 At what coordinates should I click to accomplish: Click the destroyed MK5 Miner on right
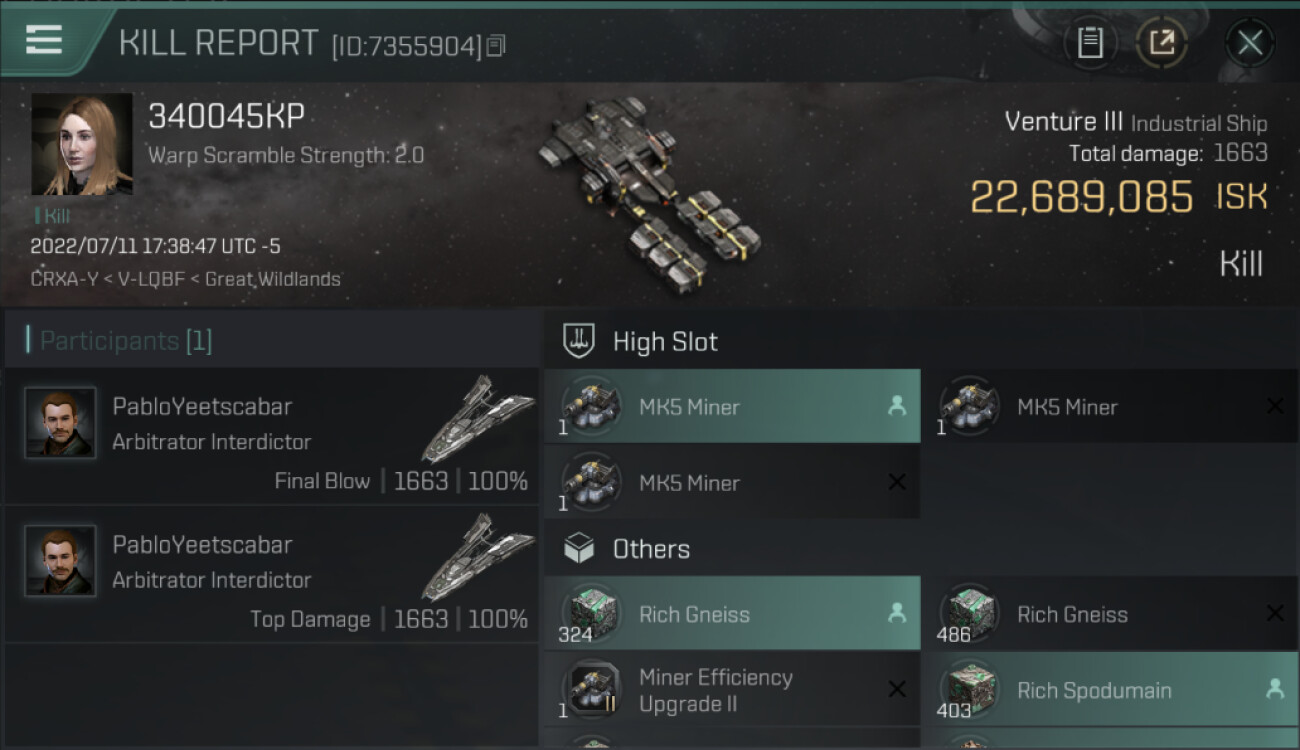pyautogui.click(x=1110, y=407)
